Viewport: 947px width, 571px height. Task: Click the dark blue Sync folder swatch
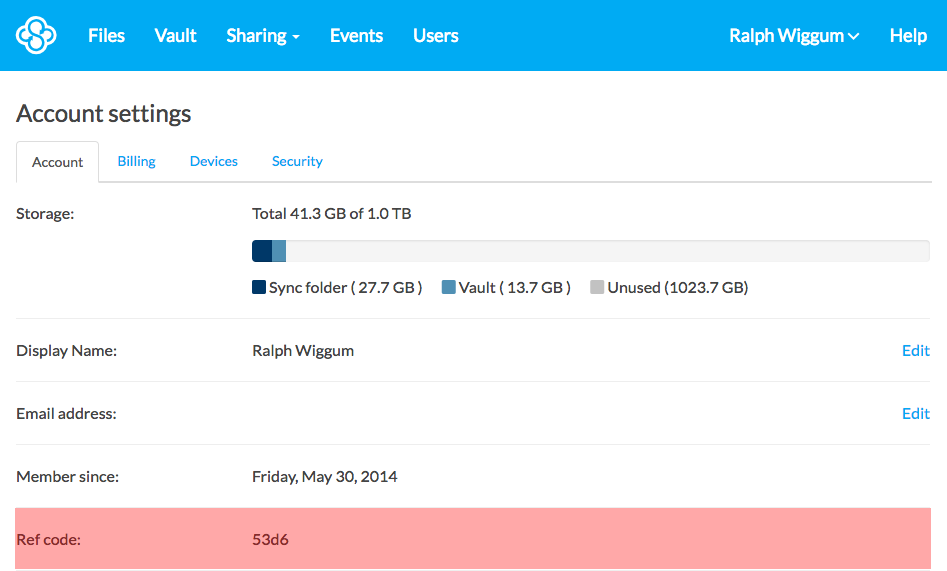(259, 288)
